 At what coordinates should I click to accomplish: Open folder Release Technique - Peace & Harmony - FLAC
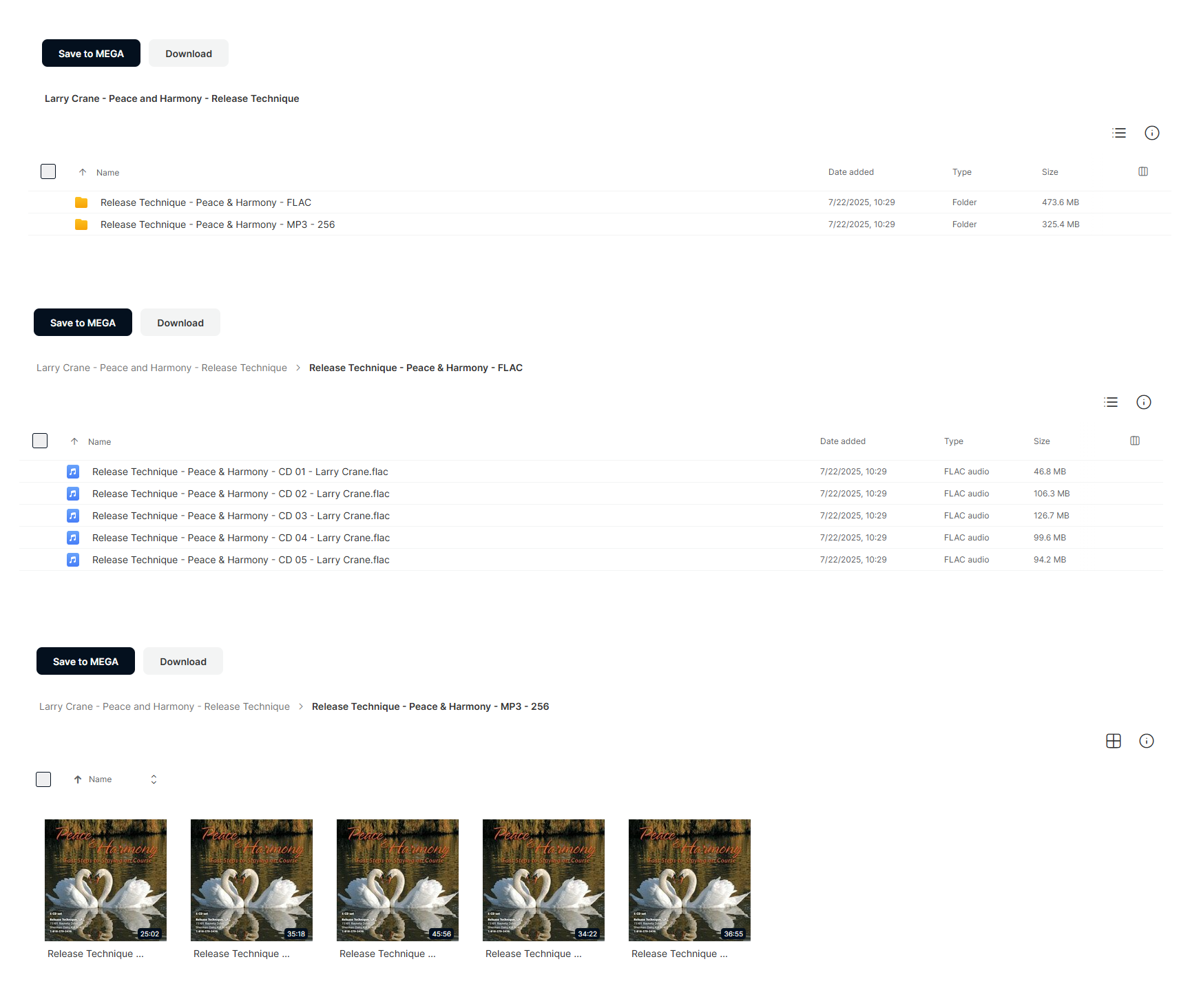click(x=206, y=202)
